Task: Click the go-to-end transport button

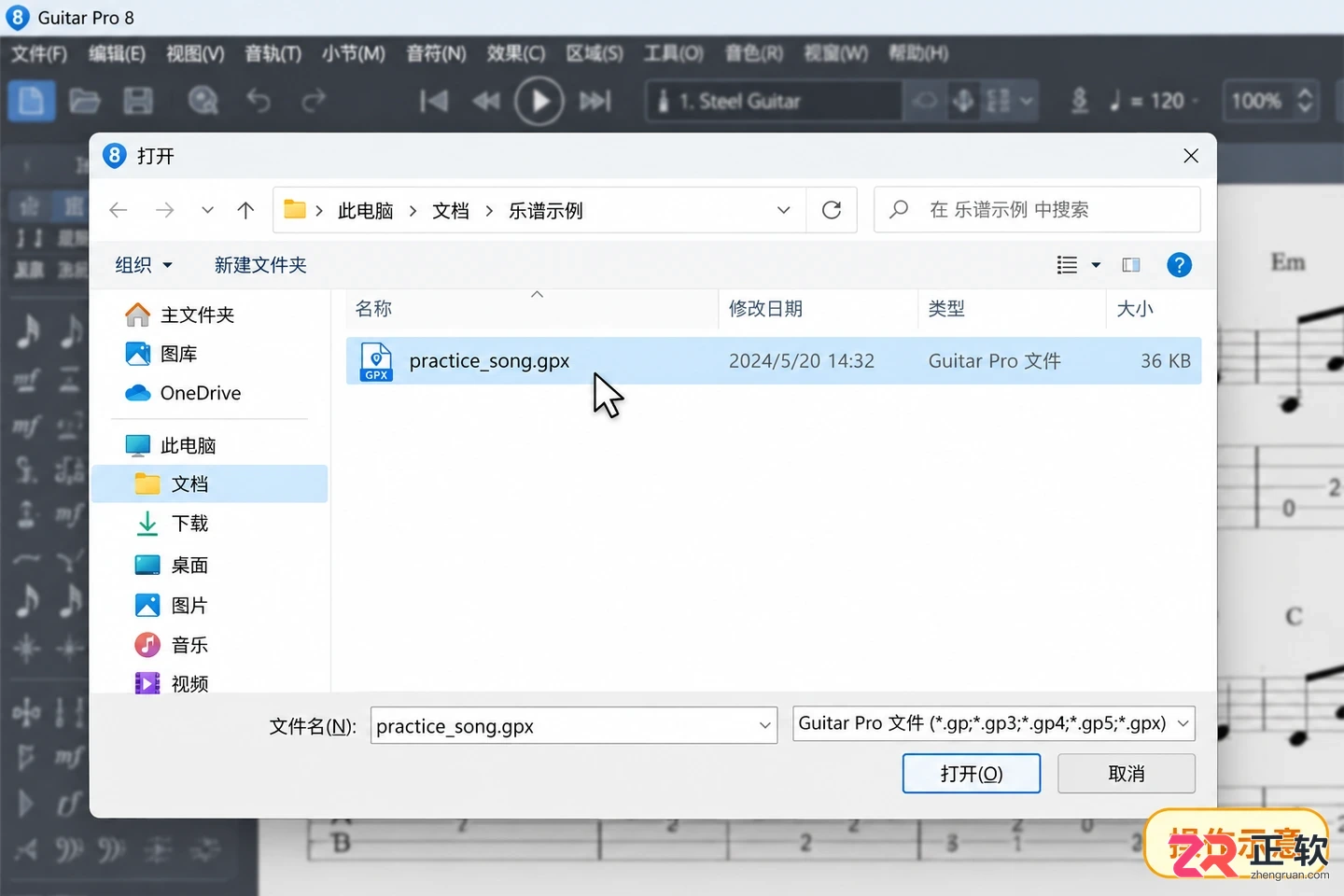Action: (595, 101)
